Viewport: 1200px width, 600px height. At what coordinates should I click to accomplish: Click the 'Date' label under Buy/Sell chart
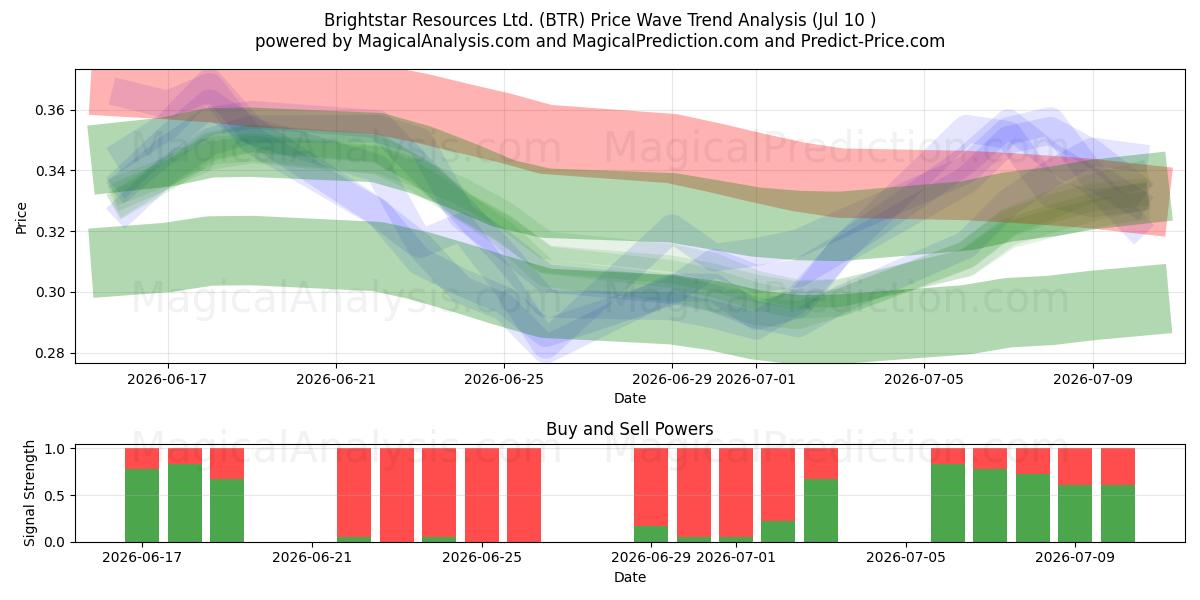tap(630, 577)
